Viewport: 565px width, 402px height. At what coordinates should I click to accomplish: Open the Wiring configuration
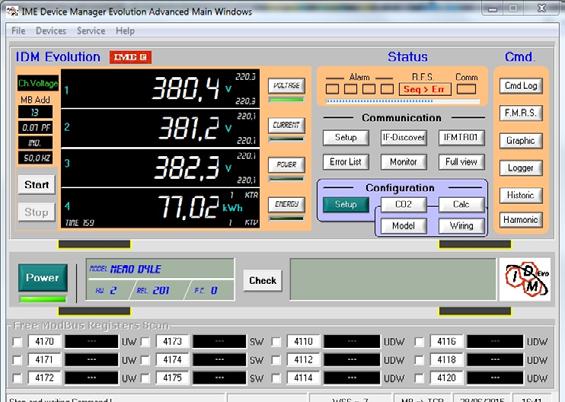(461, 226)
